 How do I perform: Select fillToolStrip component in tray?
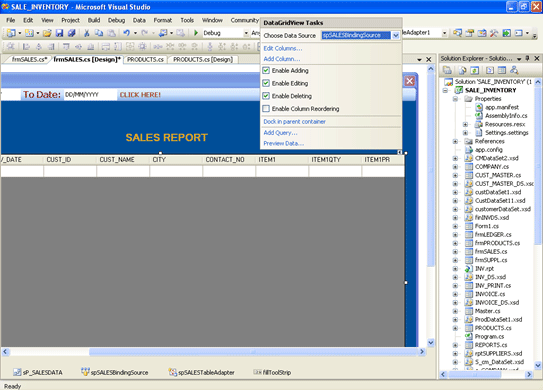272,372
